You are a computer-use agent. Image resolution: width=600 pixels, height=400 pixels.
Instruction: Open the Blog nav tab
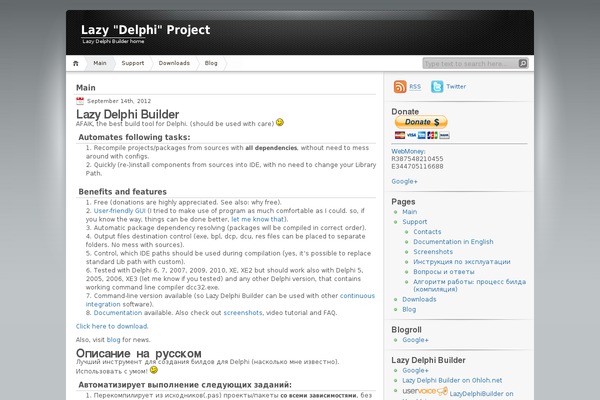point(211,63)
